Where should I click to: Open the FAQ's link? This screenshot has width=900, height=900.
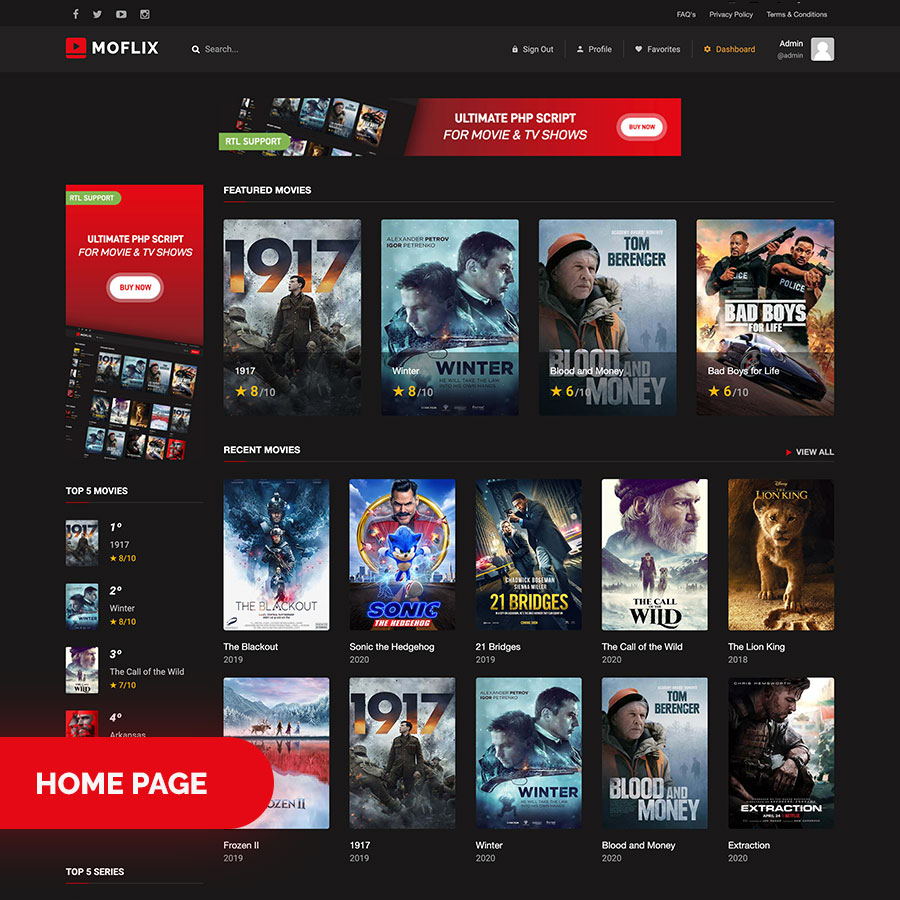686,14
